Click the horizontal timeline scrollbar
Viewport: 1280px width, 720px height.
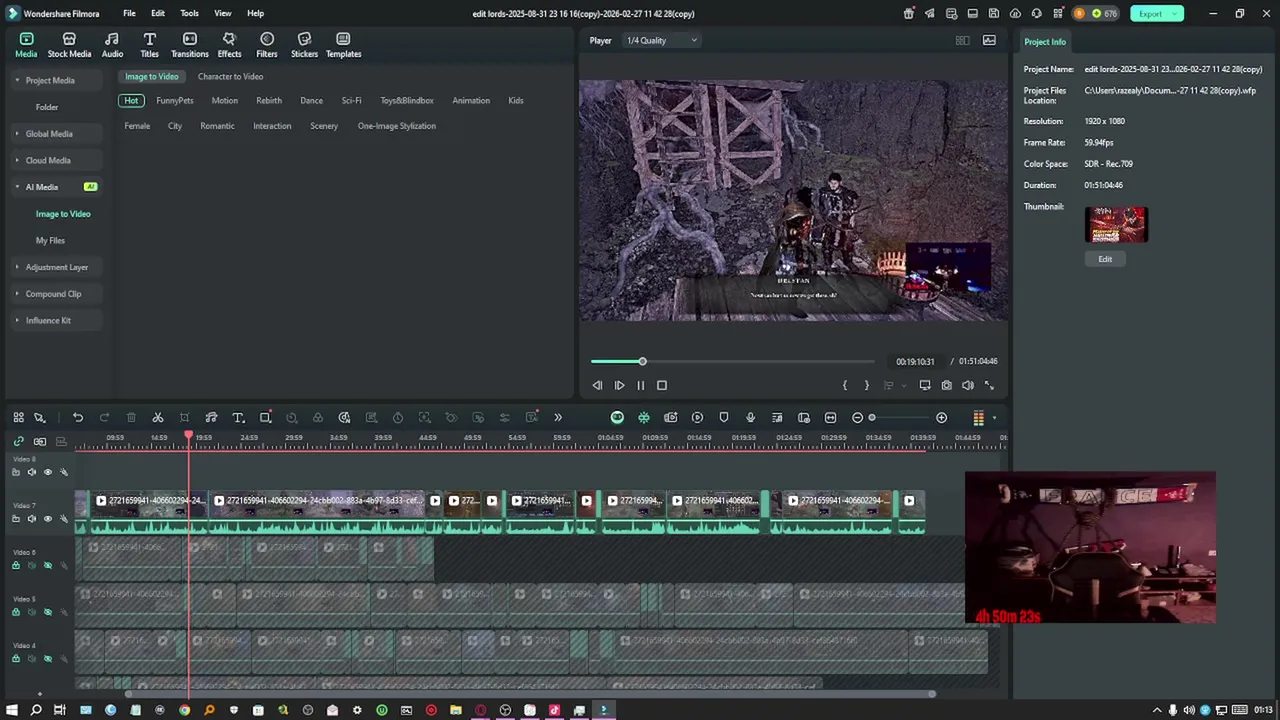531,694
